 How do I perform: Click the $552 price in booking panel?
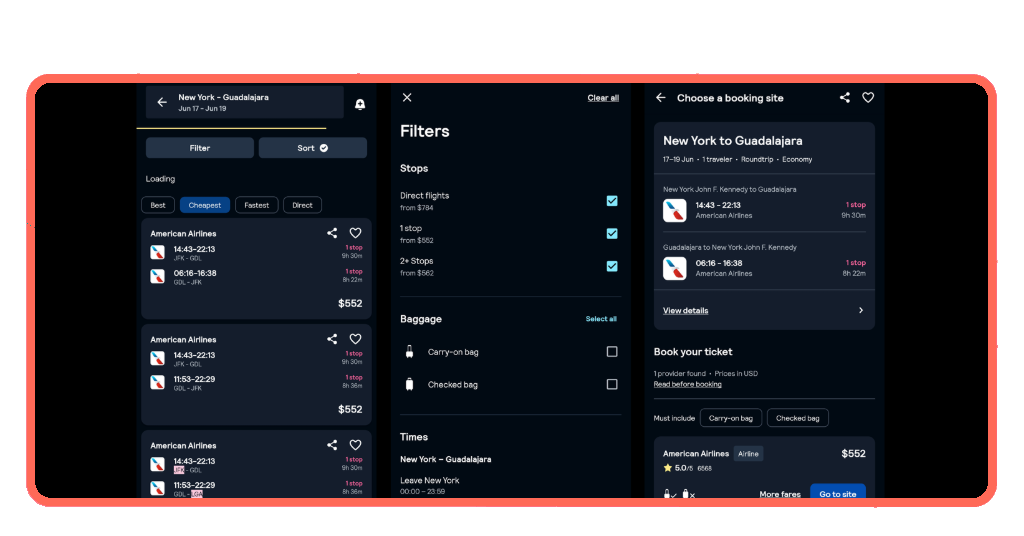pyautogui.click(x=854, y=454)
